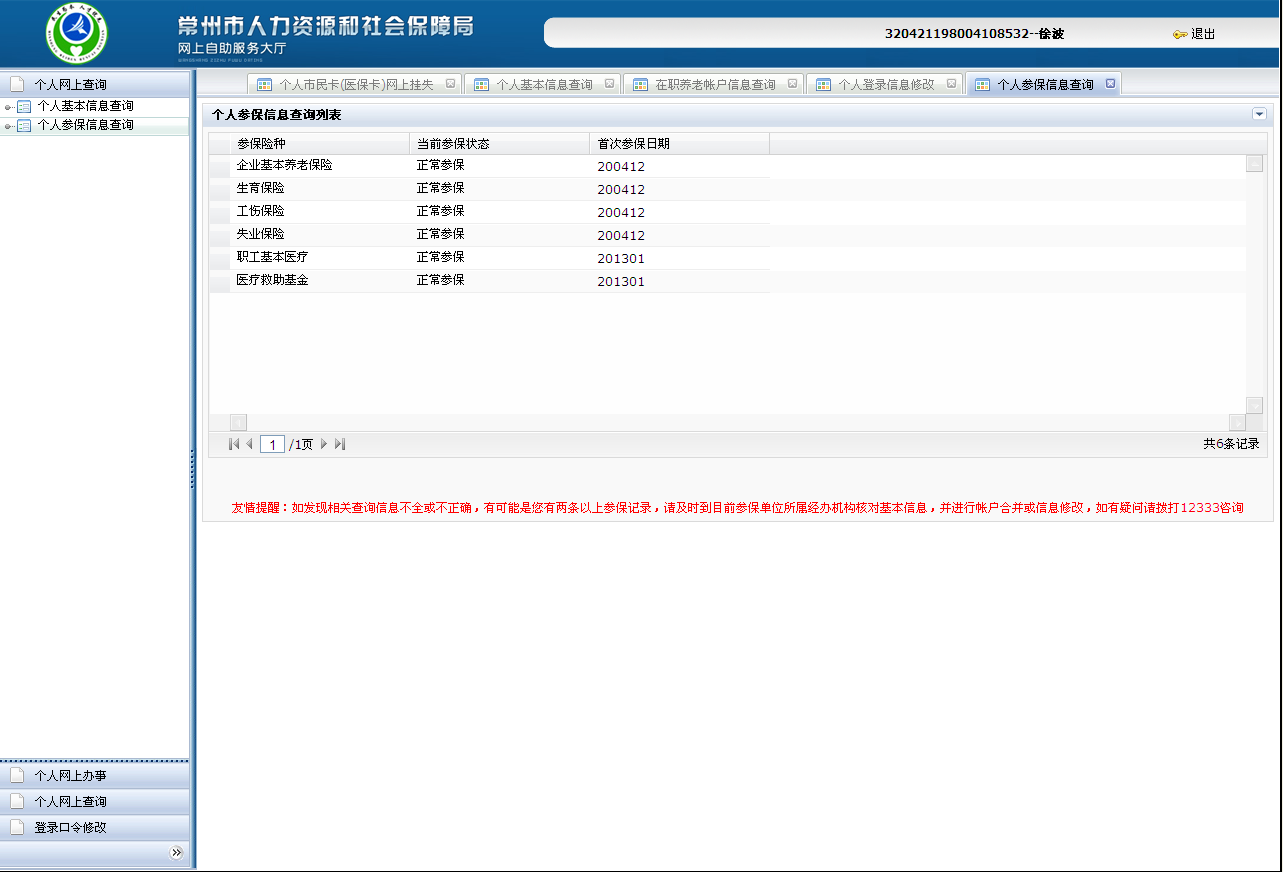
Task: Click the page number input field
Action: 272,444
